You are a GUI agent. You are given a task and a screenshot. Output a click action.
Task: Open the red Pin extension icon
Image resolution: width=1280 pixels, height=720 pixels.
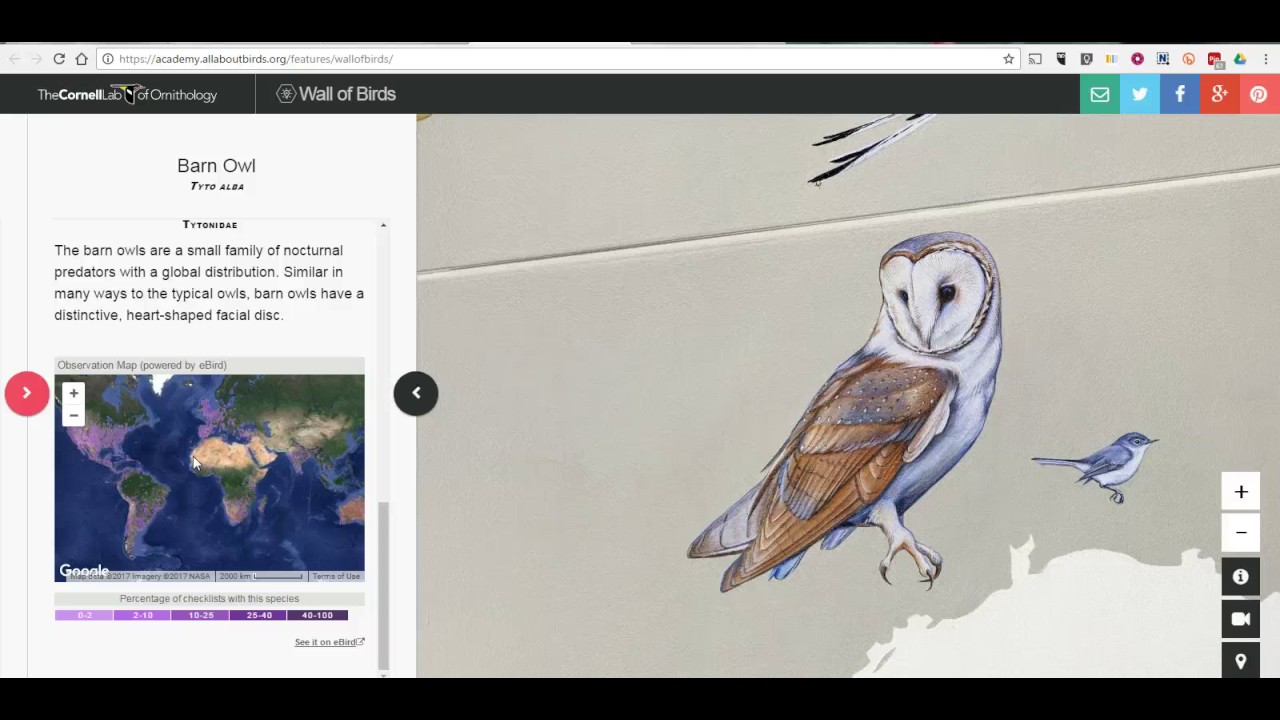(1214, 59)
